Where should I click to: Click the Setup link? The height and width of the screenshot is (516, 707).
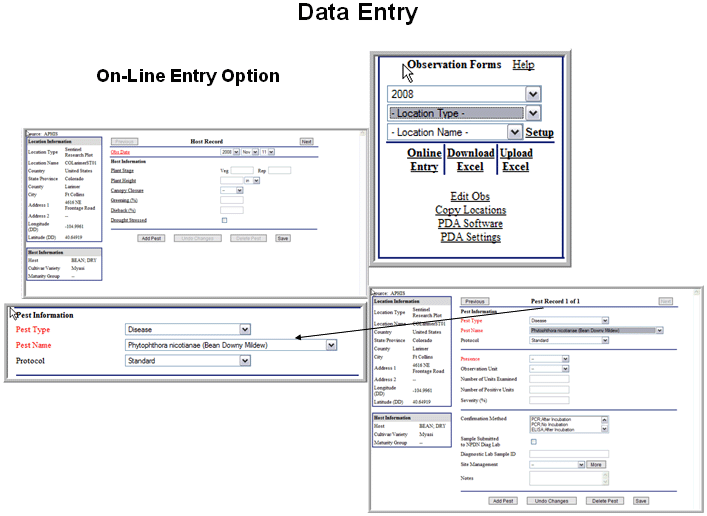540,132
